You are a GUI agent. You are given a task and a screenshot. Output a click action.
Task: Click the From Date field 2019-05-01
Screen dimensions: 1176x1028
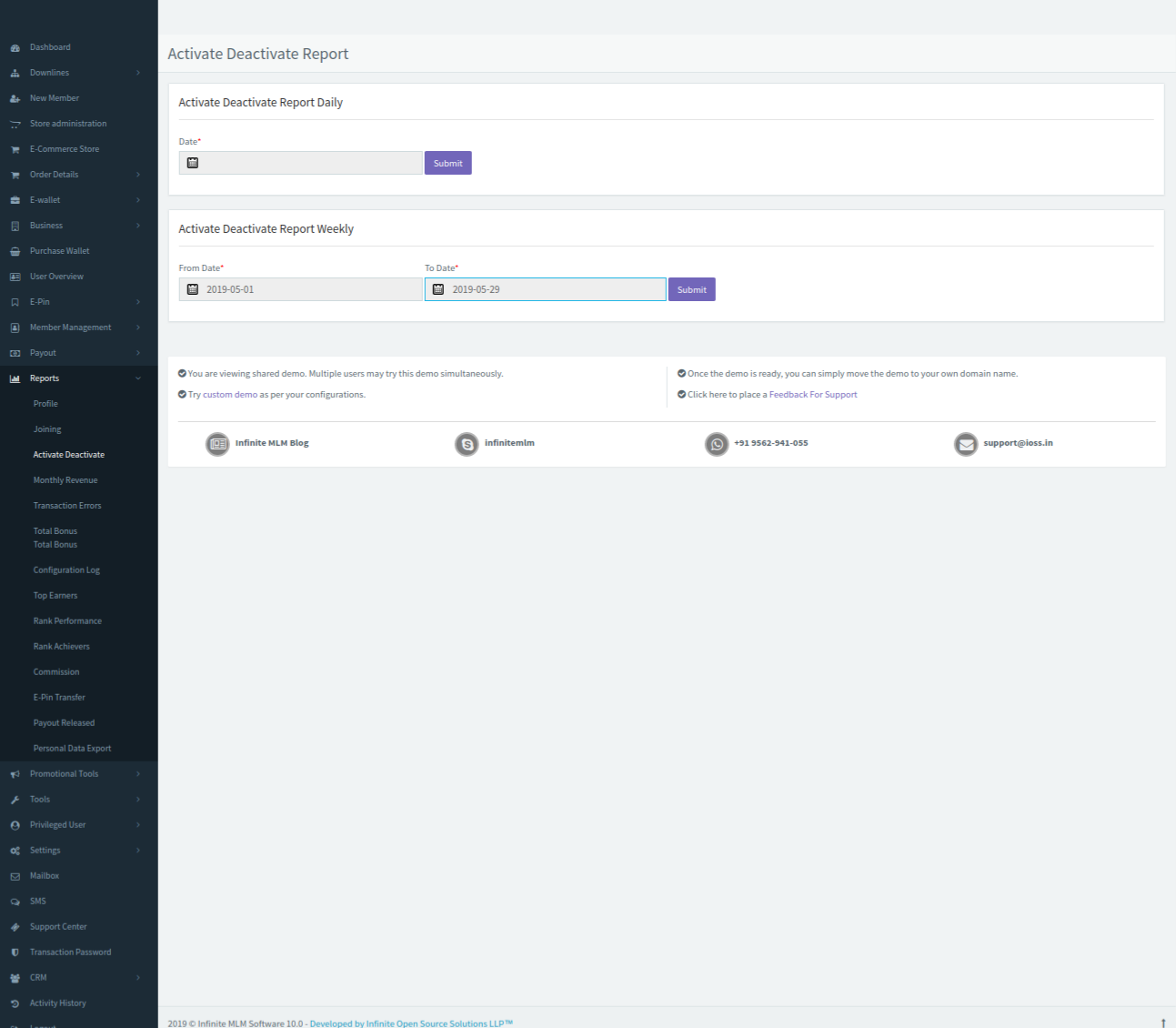(301, 289)
